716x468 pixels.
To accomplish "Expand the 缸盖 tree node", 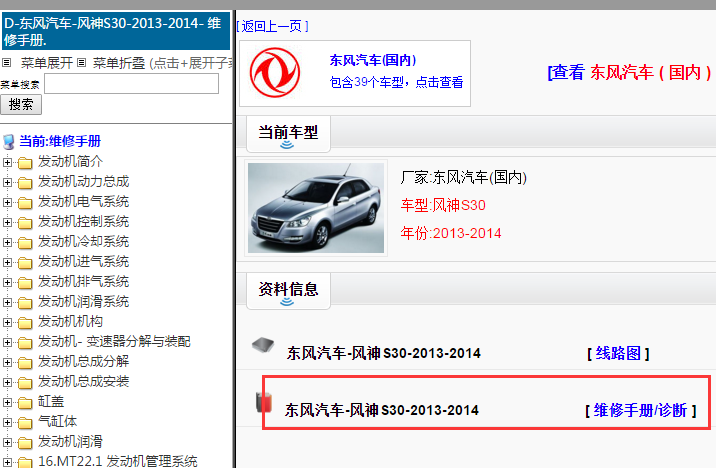I will tap(7, 402).
